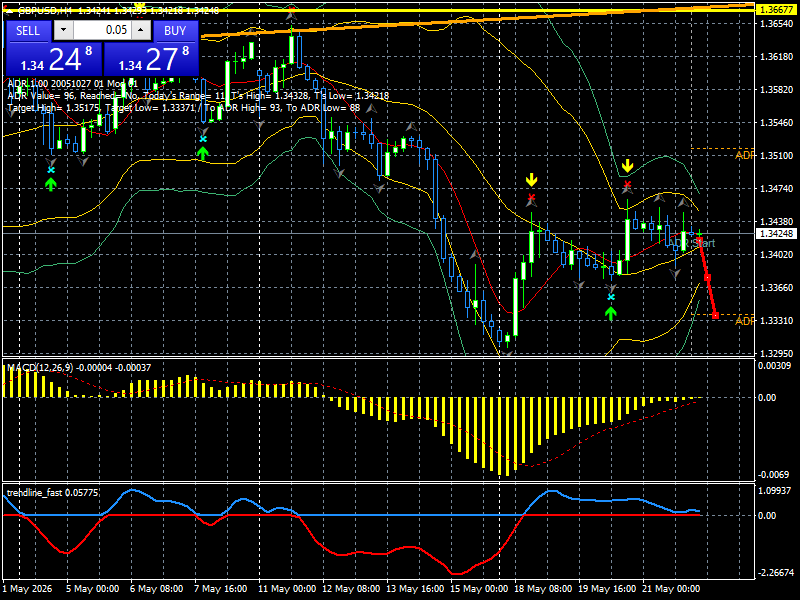Click the 1.32950 value on price scale
Screen dimensions: 800x600
pyautogui.click(x=776, y=353)
